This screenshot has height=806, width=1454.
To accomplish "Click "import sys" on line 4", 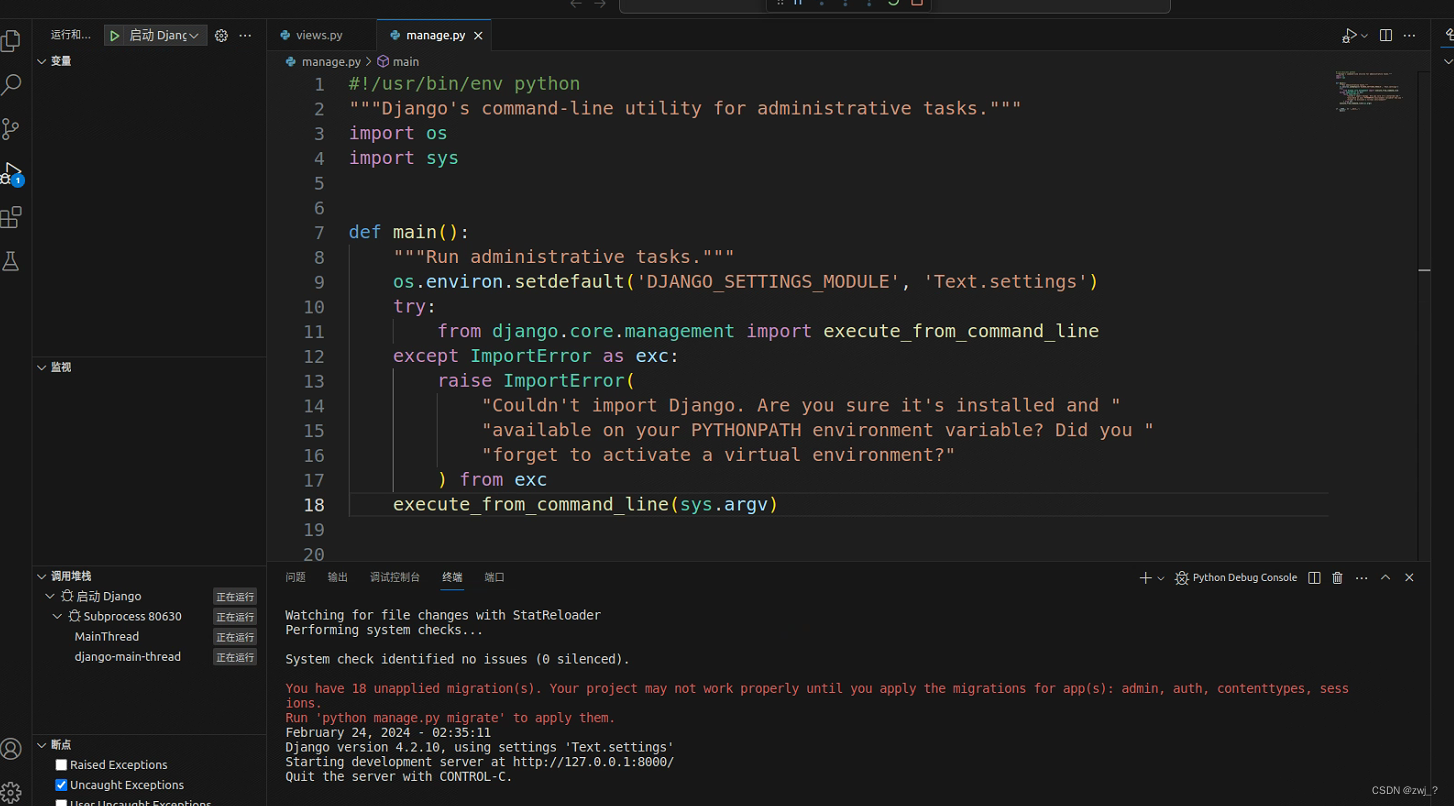I will point(403,158).
